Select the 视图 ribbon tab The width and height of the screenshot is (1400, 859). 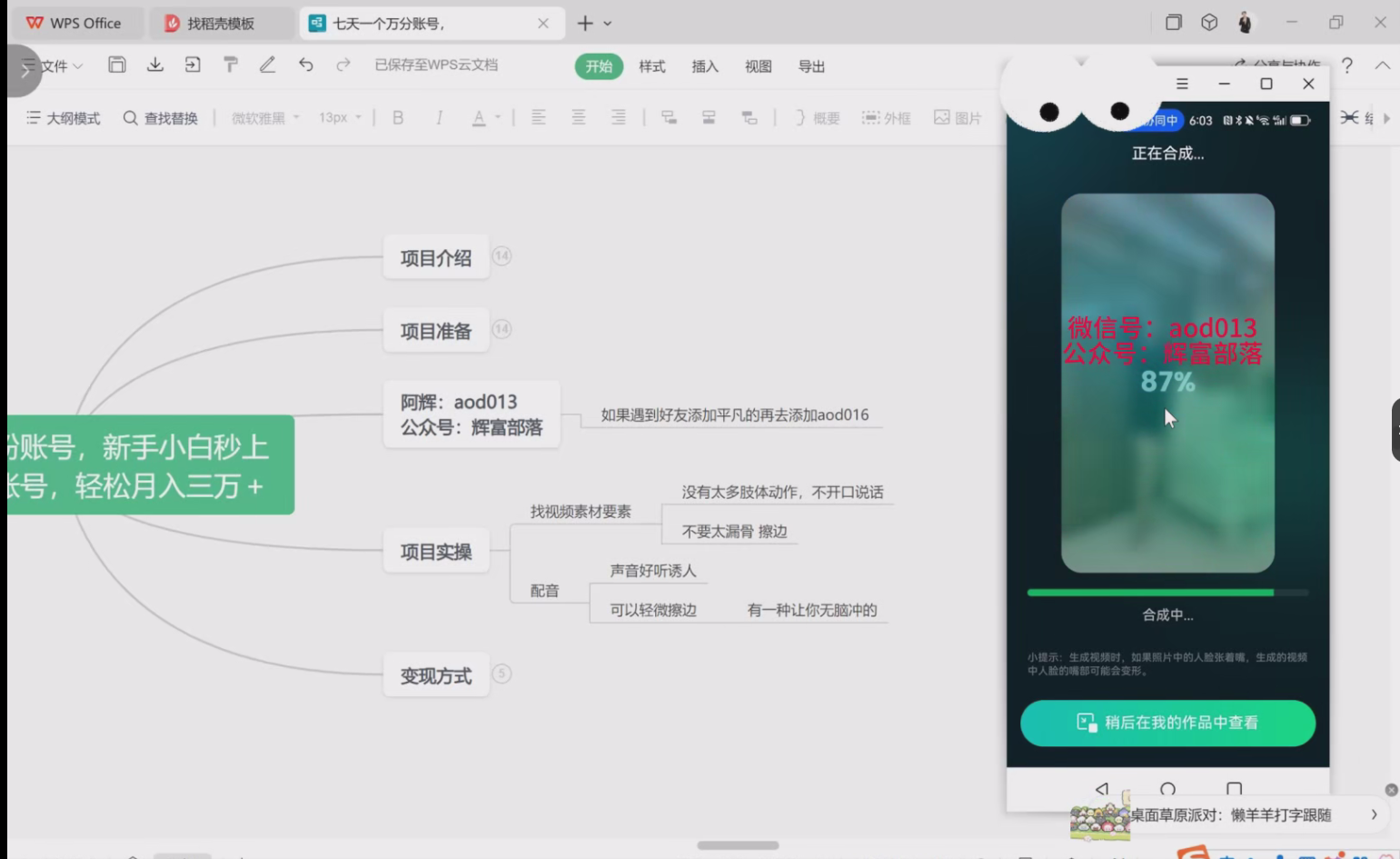(x=759, y=66)
